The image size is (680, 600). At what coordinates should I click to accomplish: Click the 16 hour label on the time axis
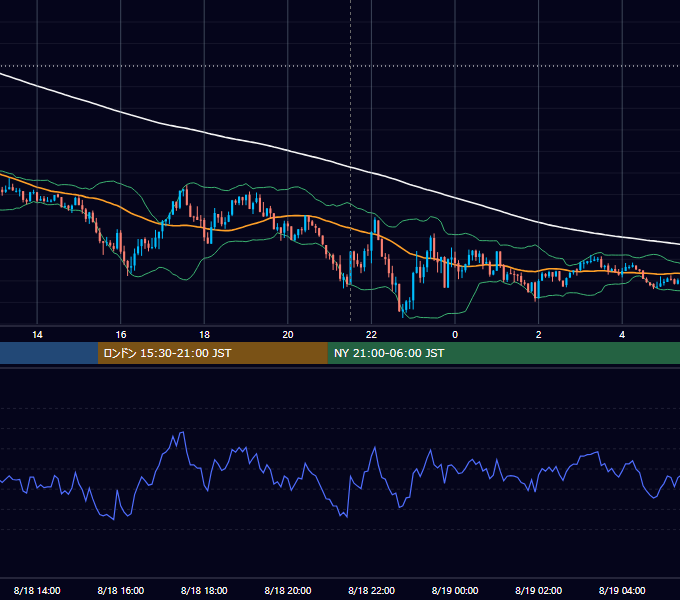pos(121,335)
